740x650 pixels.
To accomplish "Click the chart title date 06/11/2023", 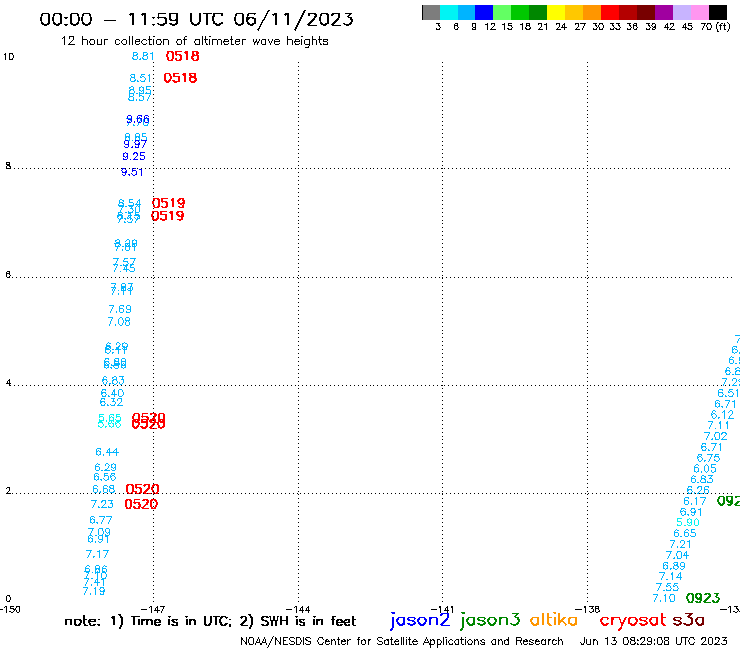I will point(293,19).
